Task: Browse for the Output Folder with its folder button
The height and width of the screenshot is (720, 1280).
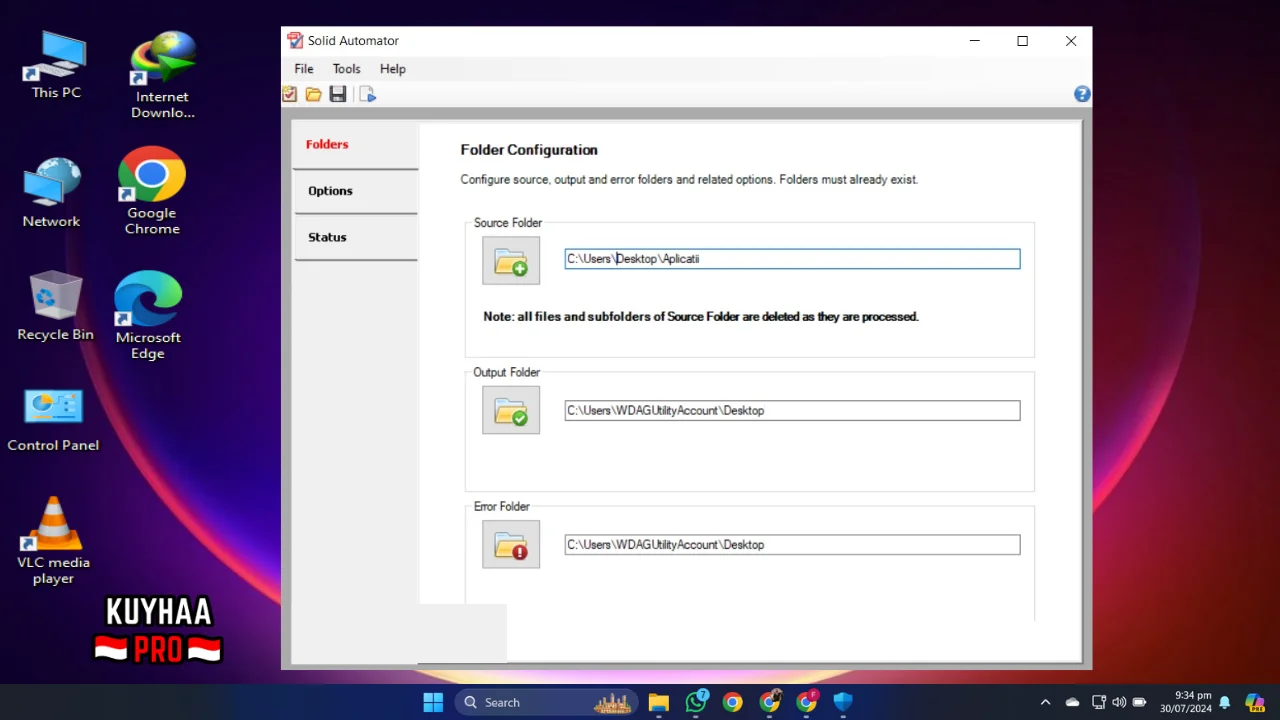Action: tap(511, 410)
